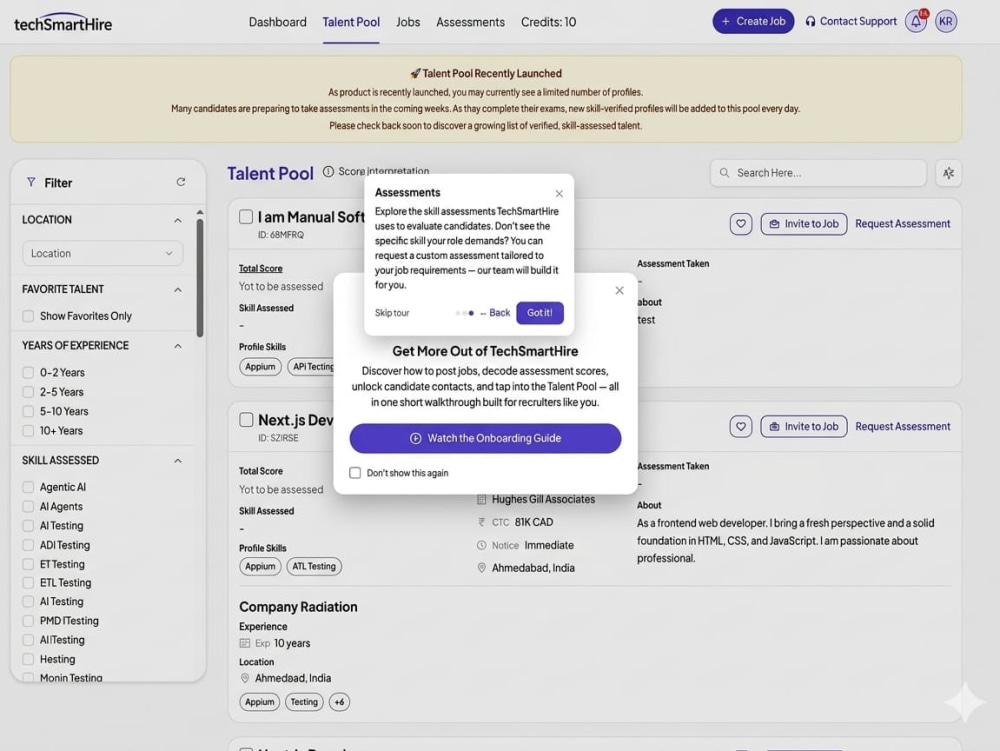
Task: Click the tour progress dots
Action: [x=464, y=313]
